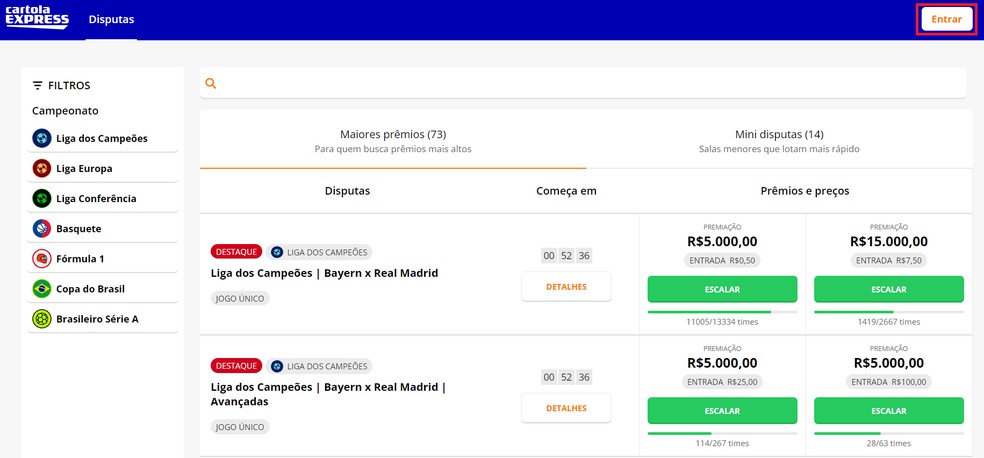The height and width of the screenshot is (458, 984).
Task: Select Liga dos Campeões championship icon
Action: [x=42, y=138]
